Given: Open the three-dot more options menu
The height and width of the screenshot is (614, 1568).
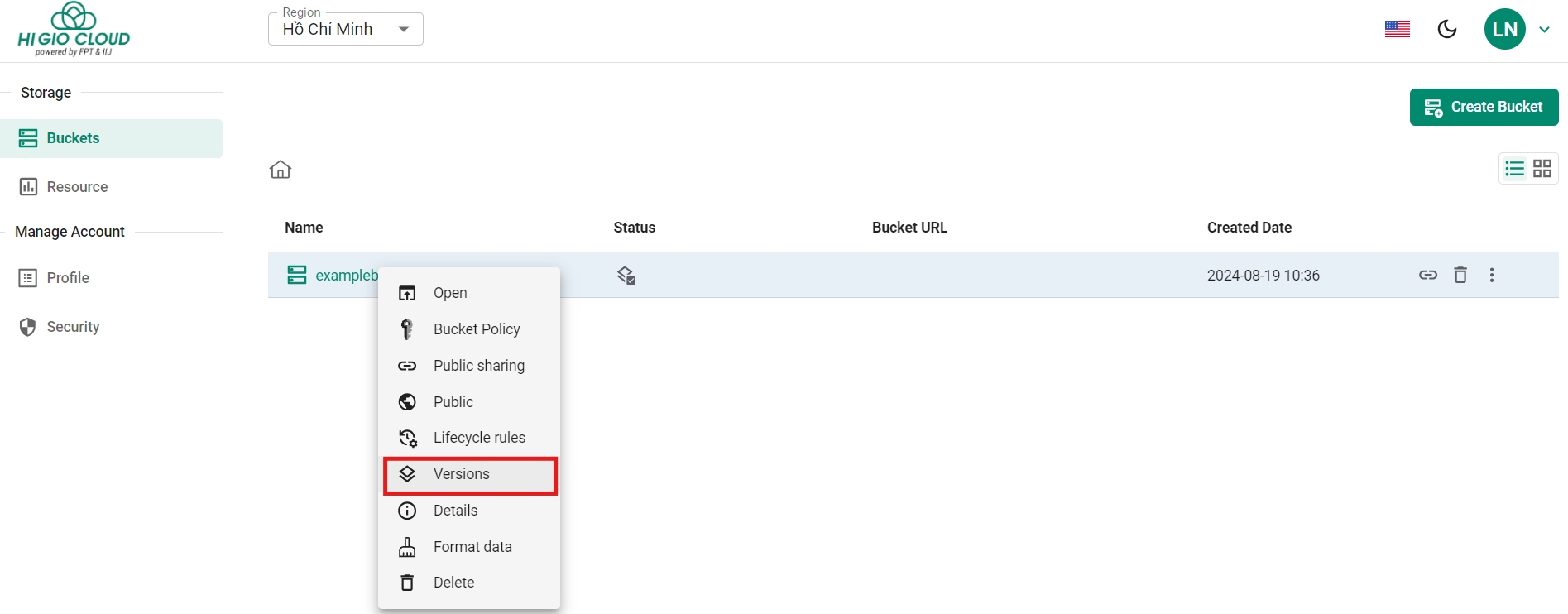Looking at the screenshot, I should click(1492, 275).
